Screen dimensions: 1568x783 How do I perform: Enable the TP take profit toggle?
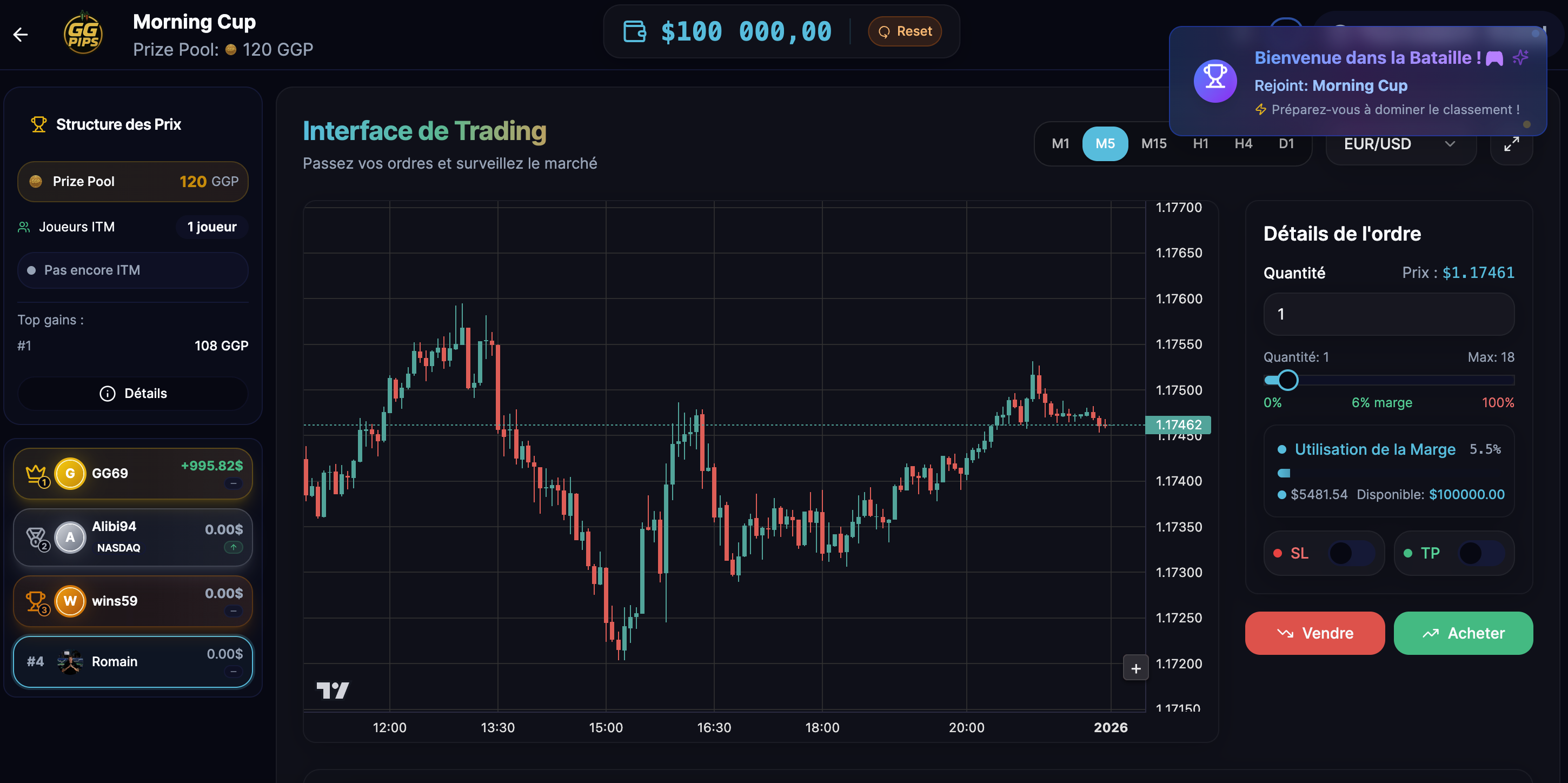[1481, 553]
